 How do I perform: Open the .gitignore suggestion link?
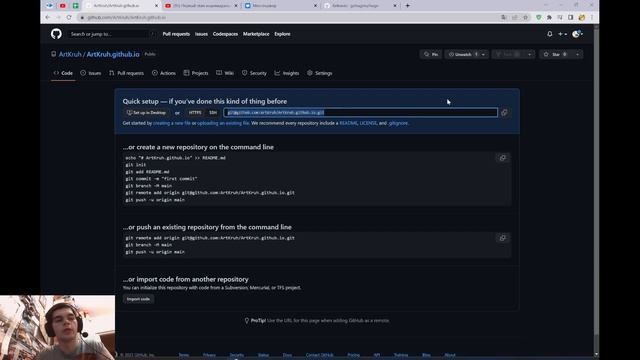tap(398, 123)
